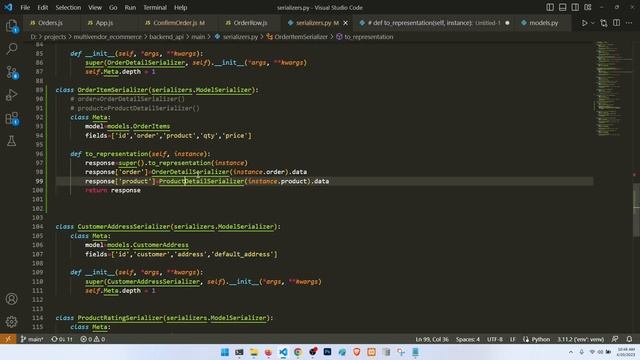Open the Manage gear menu
This screenshot has height=360, width=640.
click(11, 322)
